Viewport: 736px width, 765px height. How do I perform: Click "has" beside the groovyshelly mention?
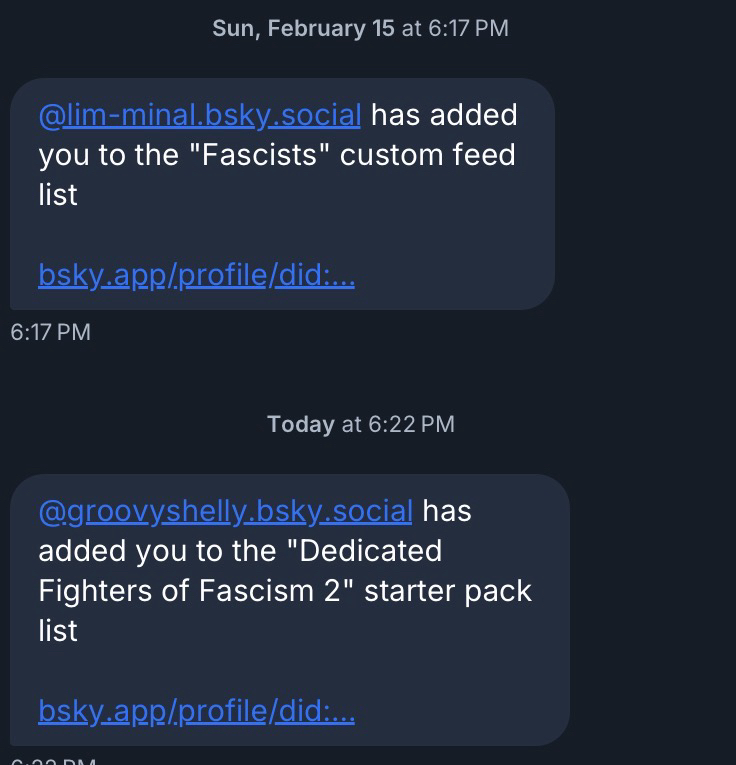(x=446, y=511)
